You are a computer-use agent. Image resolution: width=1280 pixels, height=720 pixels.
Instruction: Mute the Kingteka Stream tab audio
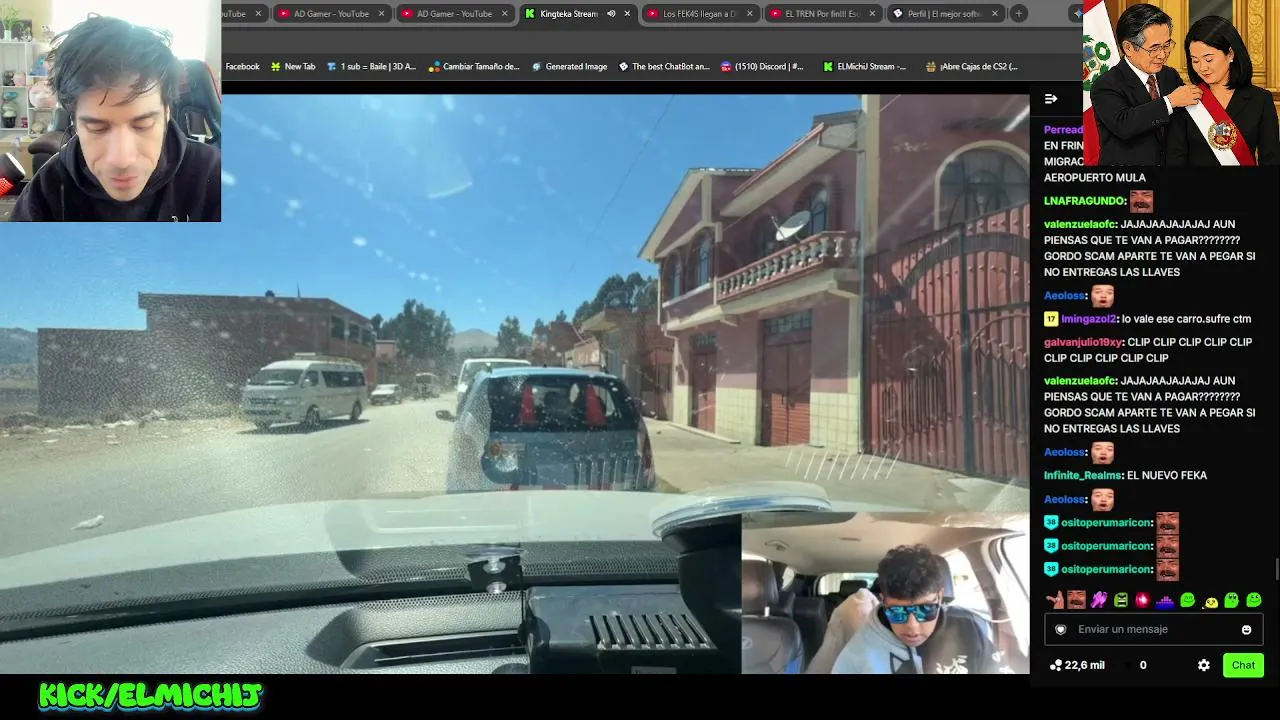[611, 14]
